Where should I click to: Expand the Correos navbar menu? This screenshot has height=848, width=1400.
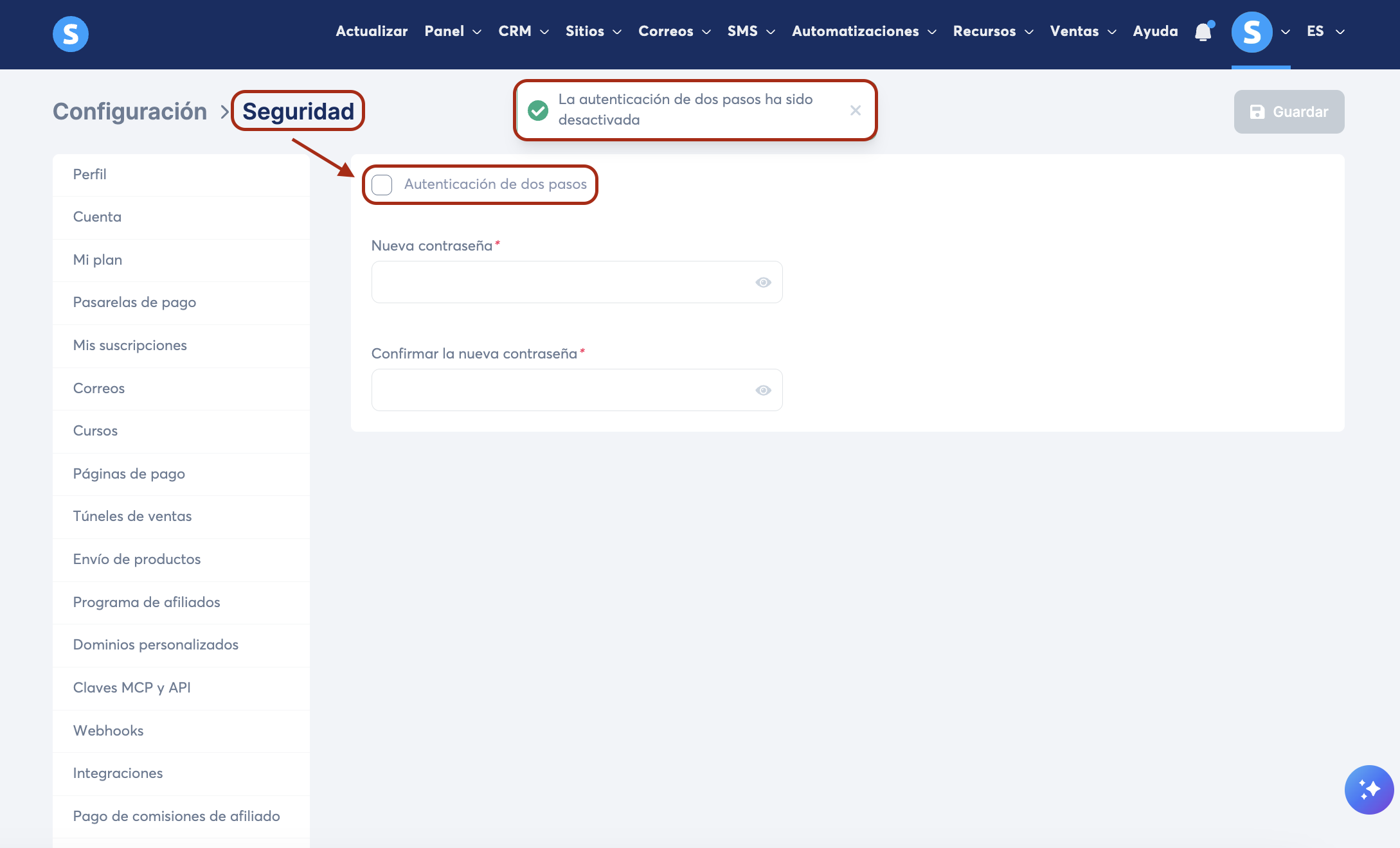coord(674,31)
